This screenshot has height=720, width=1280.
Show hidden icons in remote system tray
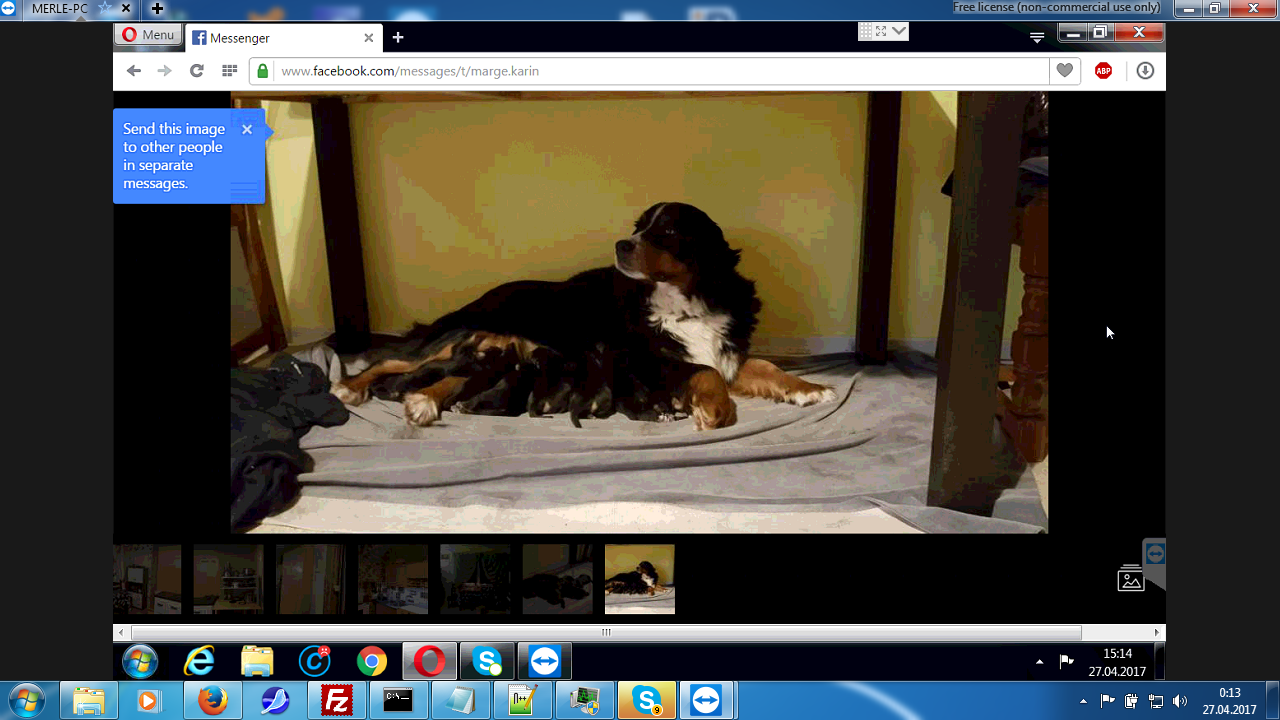[1039, 662]
